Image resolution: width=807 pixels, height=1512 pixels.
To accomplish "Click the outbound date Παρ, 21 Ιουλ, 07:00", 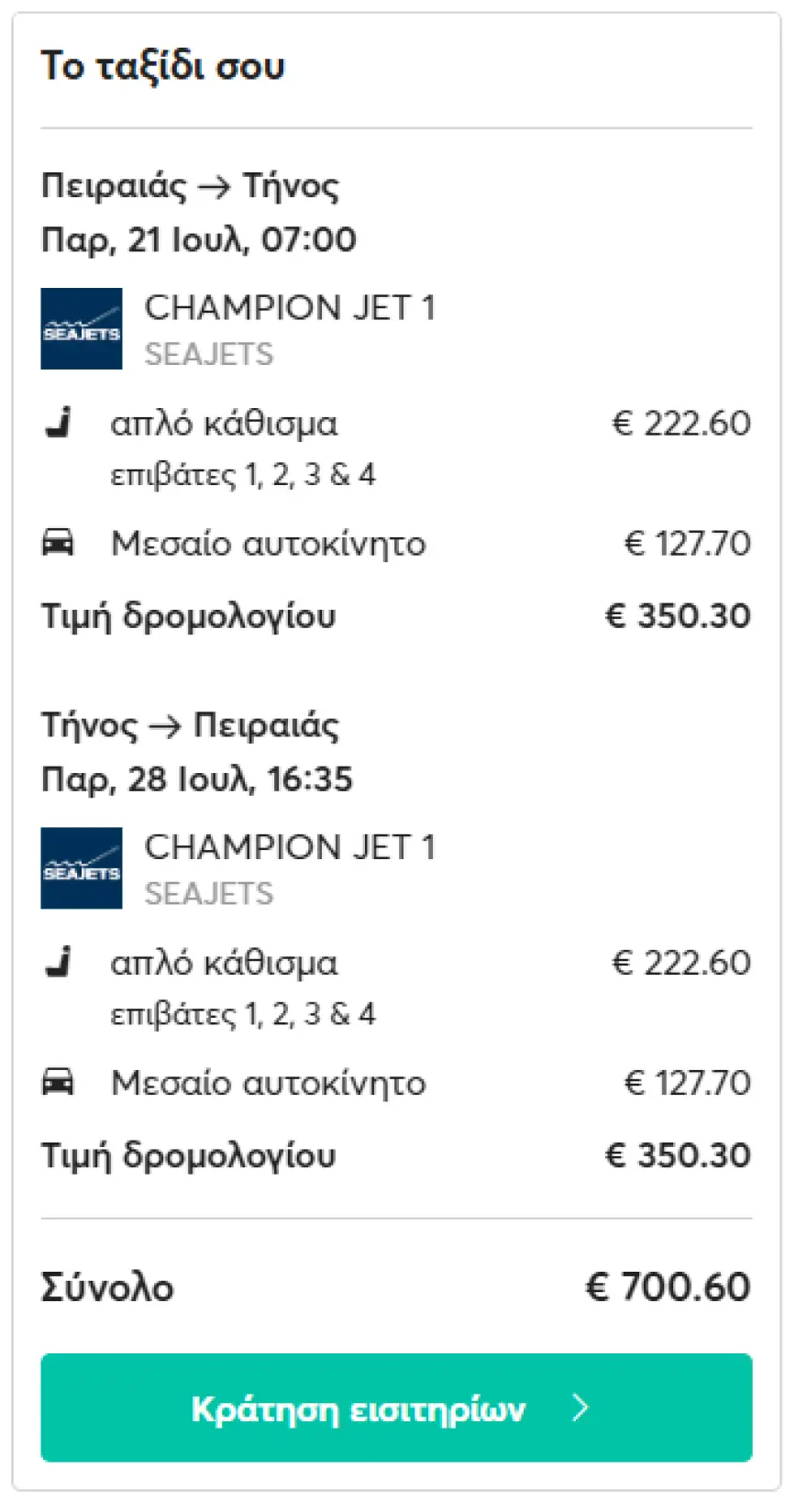I will click(199, 240).
